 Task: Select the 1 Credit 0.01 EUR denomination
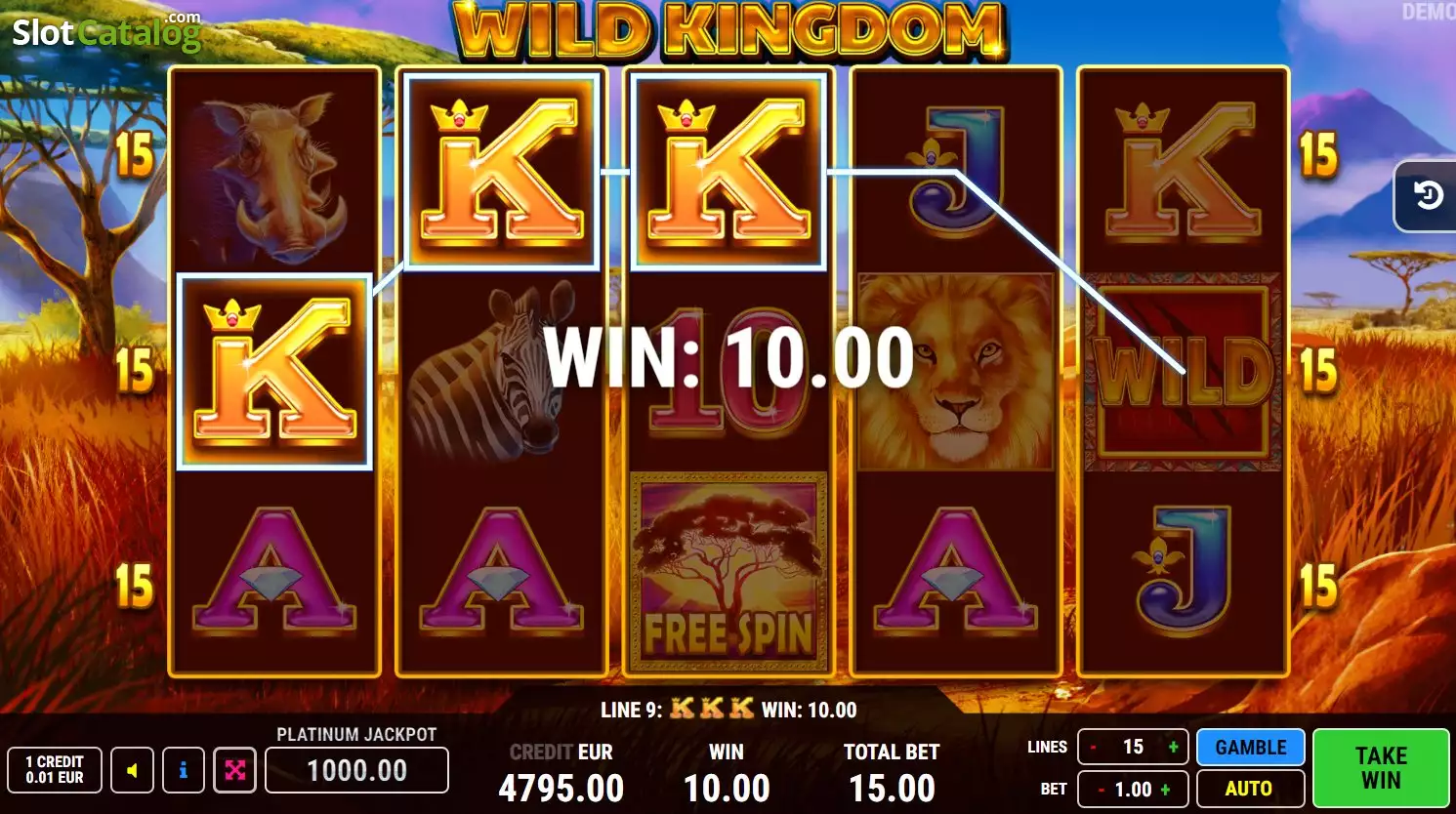(54, 770)
